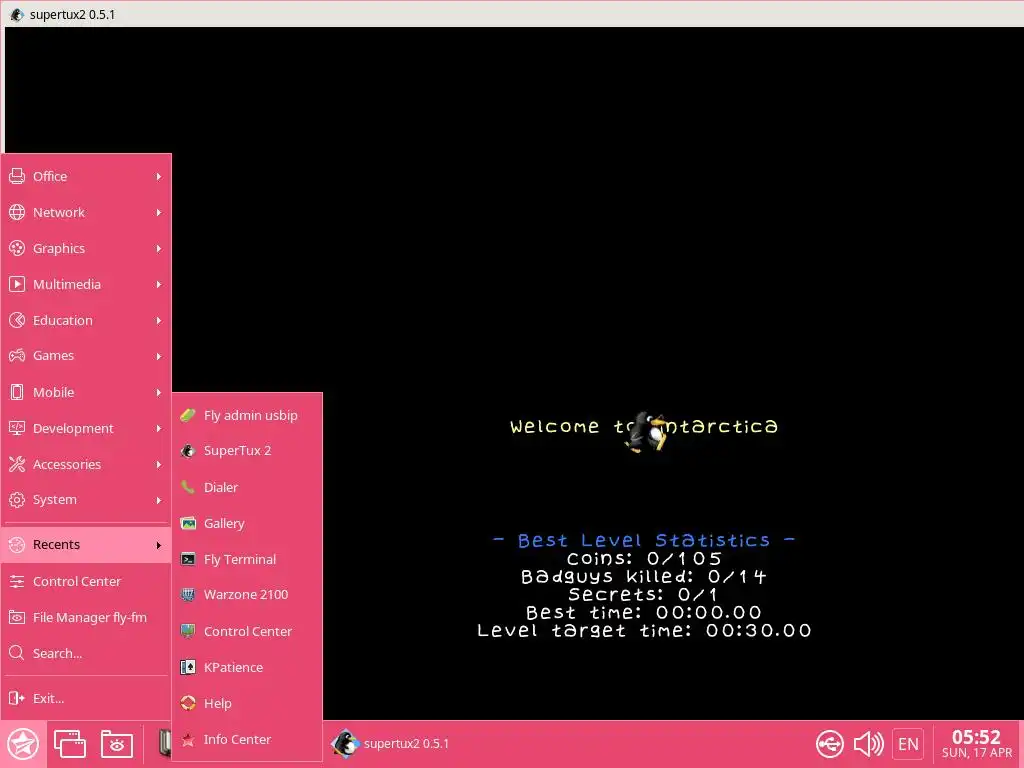This screenshot has width=1024, height=768.
Task: Click the Warzone 2100 icon
Action: tap(188, 594)
